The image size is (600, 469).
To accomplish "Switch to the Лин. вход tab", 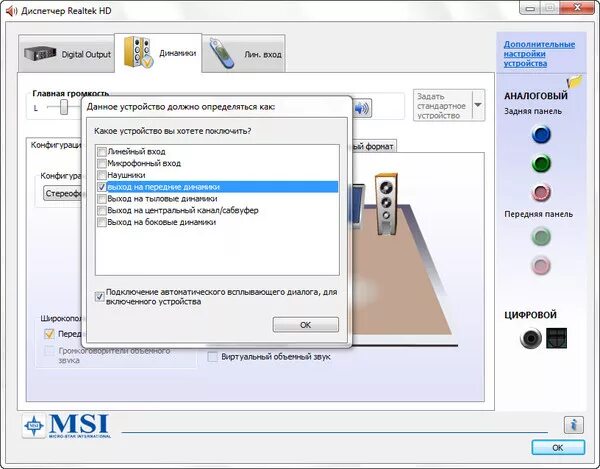I will point(244,54).
